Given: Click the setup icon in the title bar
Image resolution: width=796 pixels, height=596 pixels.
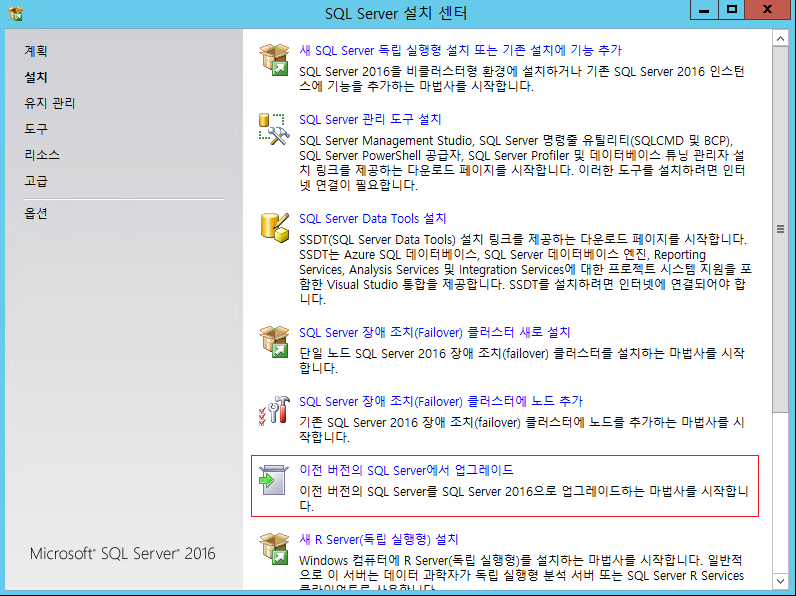Looking at the screenshot, I should pos(16,14).
